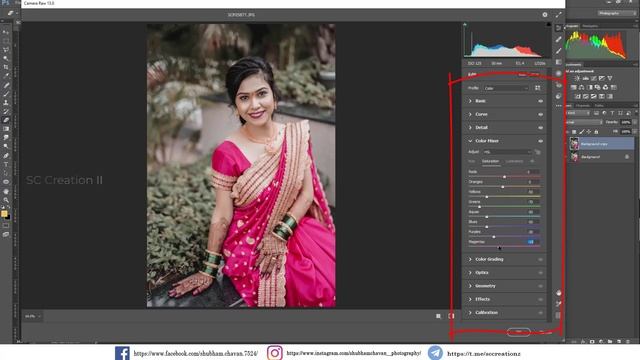Toggle visibility eye of Optics panel

click(x=540, y=273)
